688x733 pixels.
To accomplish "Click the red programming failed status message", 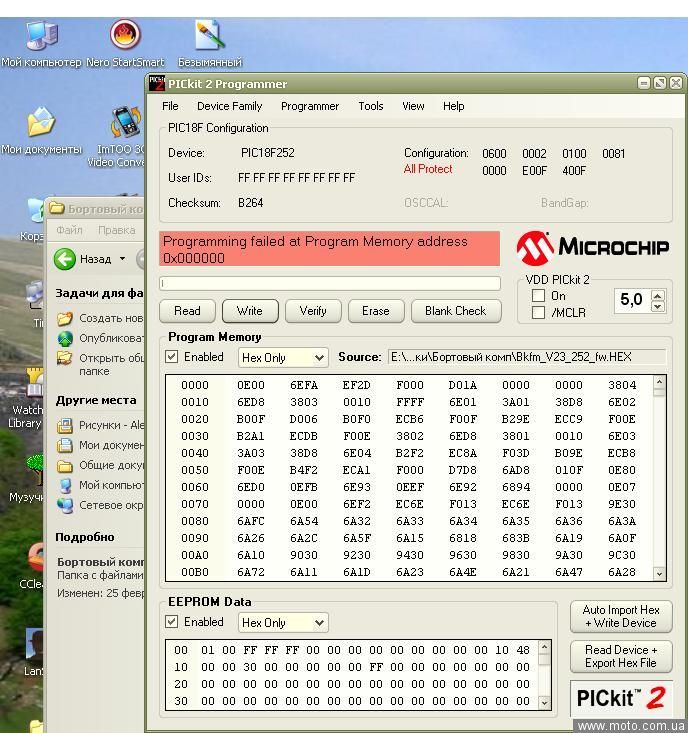I will point(330,249).
